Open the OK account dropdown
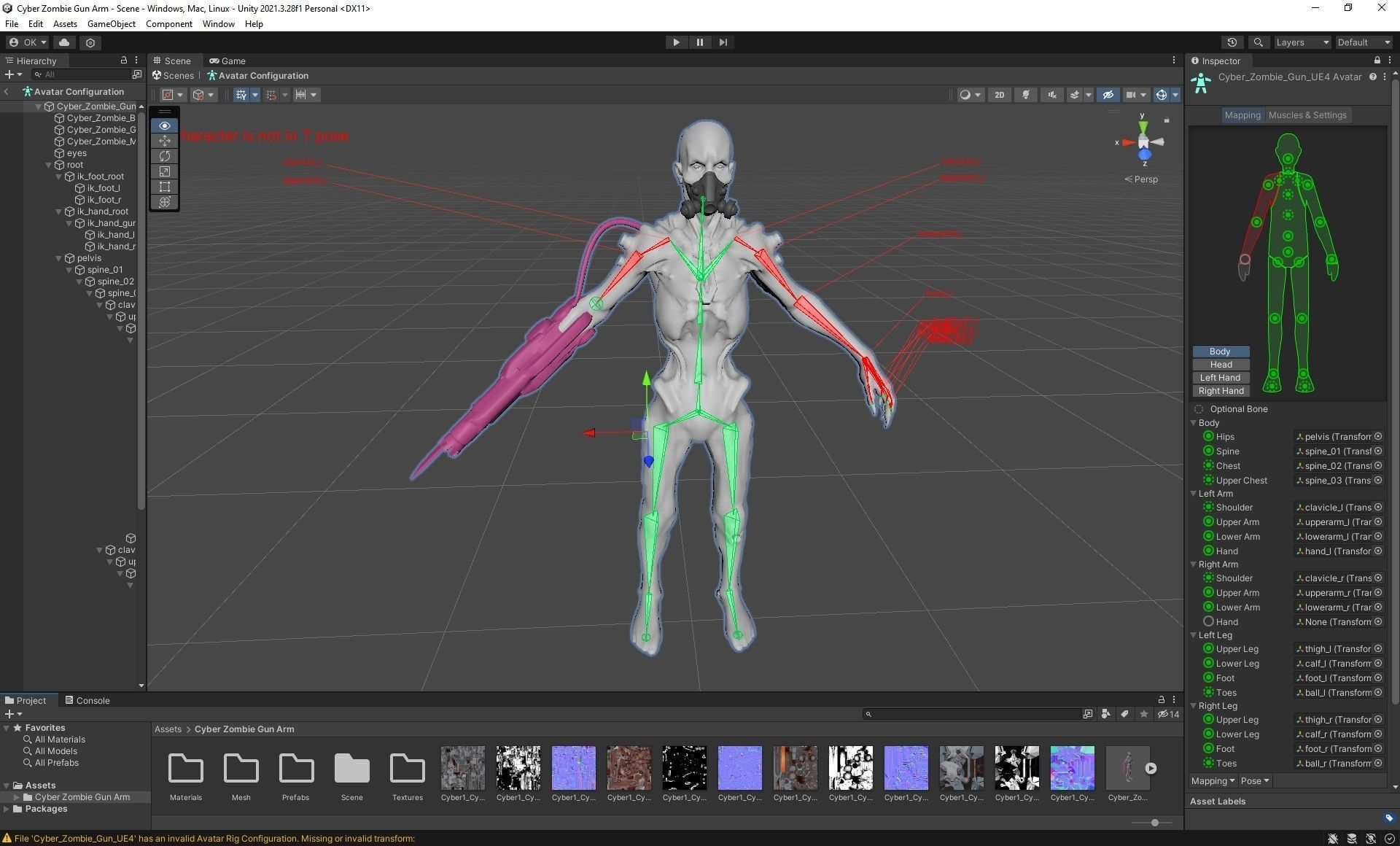The height and width of the screenshot is (846, 1400). coord(28,42)
